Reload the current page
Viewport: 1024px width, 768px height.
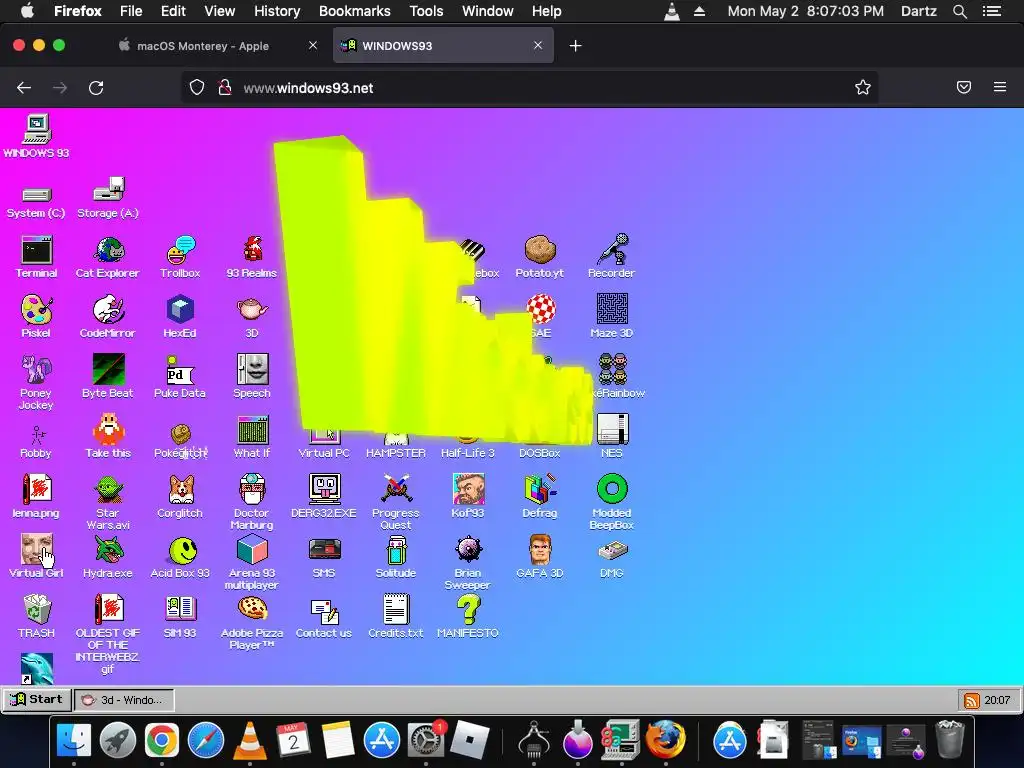[96, 88]
